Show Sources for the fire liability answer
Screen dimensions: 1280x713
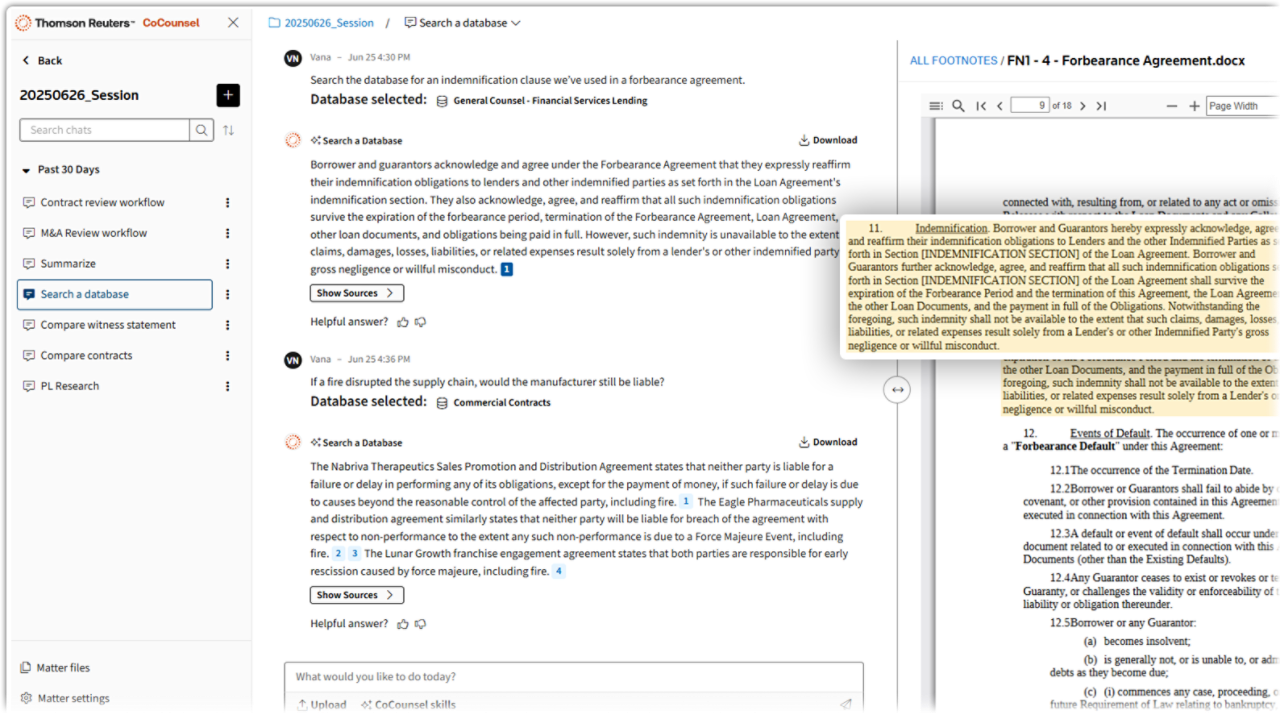coord(357,595)
